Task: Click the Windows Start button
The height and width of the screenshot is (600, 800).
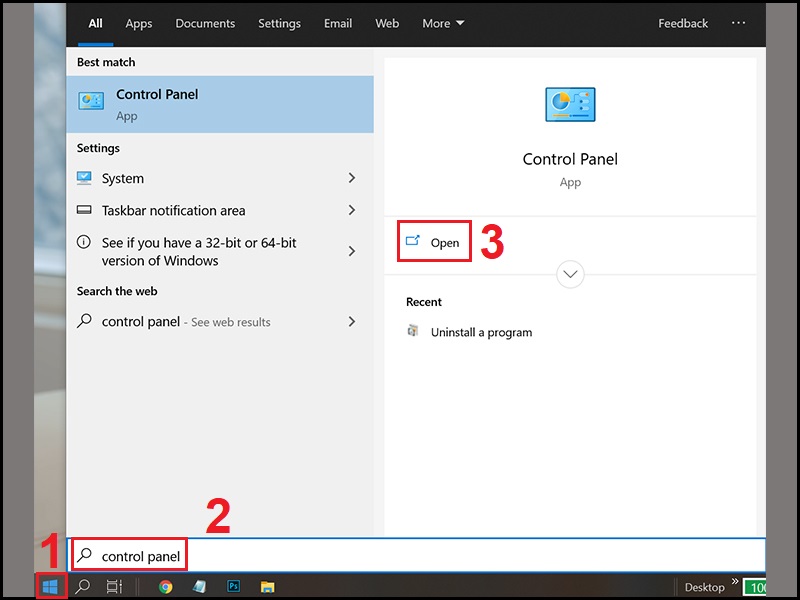Action: click(51, 586)
